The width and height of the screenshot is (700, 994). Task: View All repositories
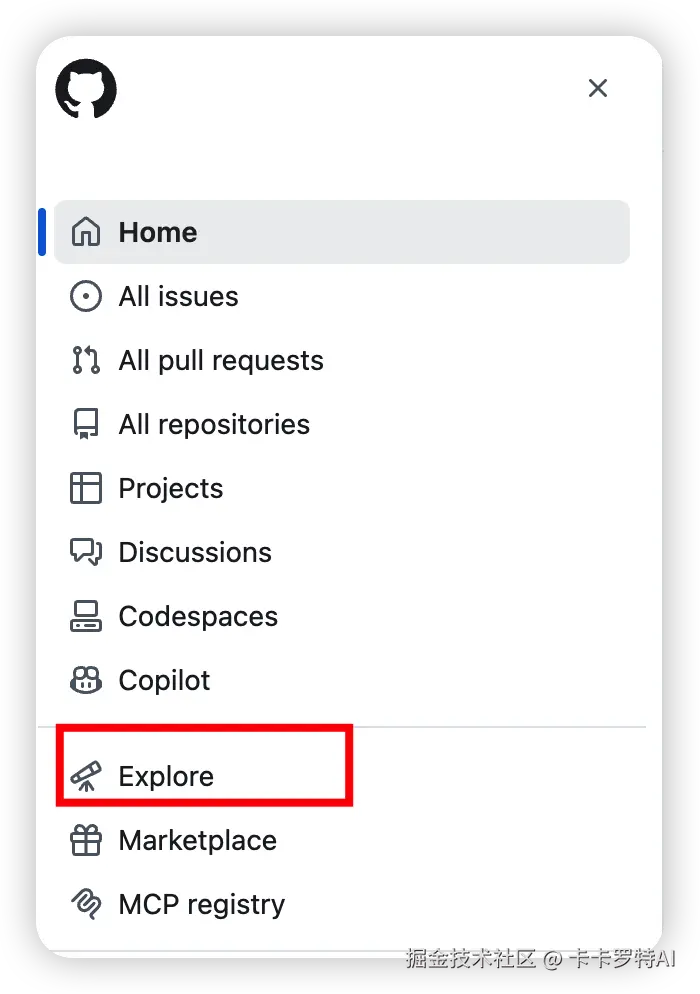tap(342, 424)
